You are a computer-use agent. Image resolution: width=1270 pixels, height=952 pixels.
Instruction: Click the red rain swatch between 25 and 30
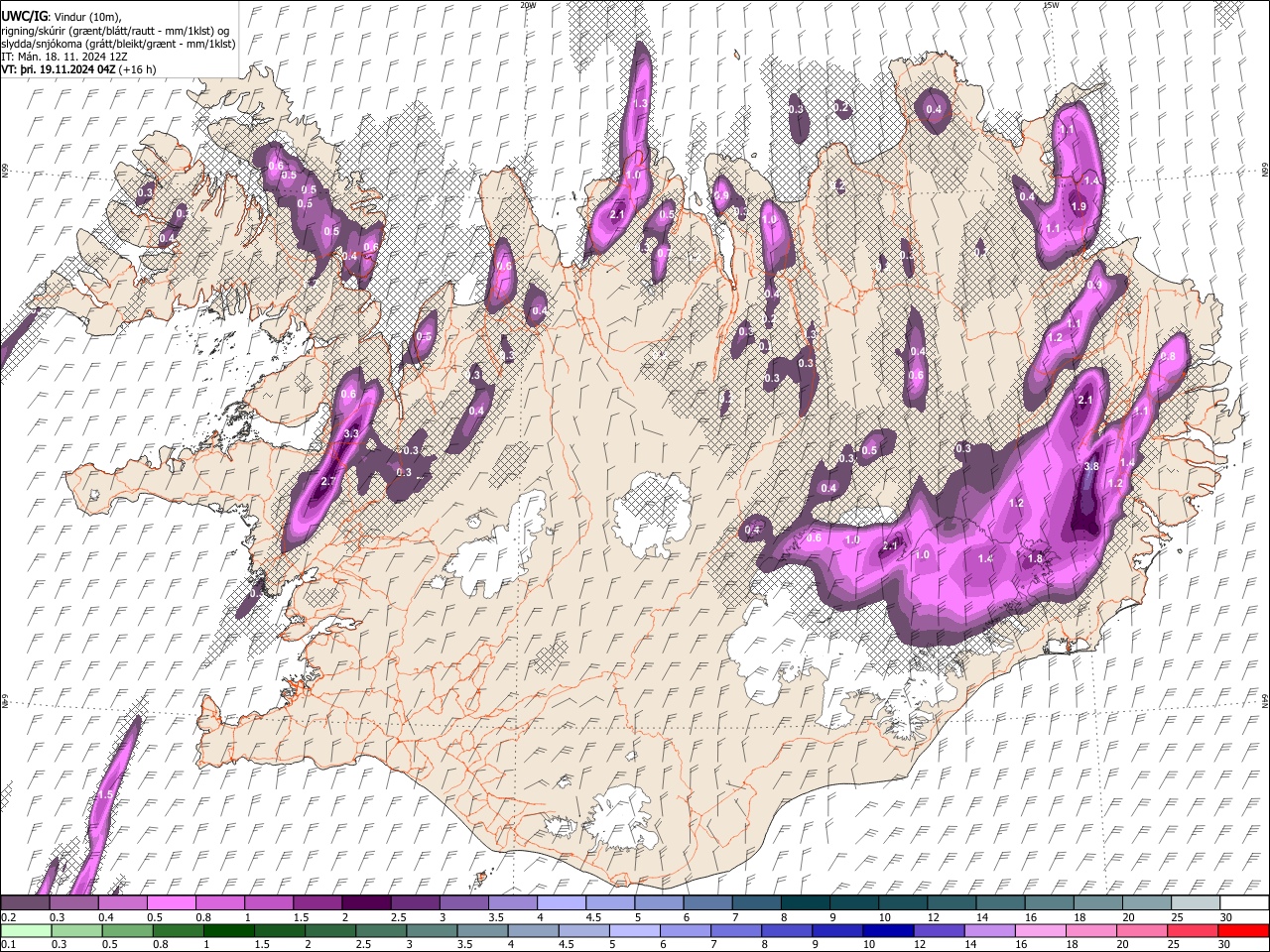click(1195, 930)
